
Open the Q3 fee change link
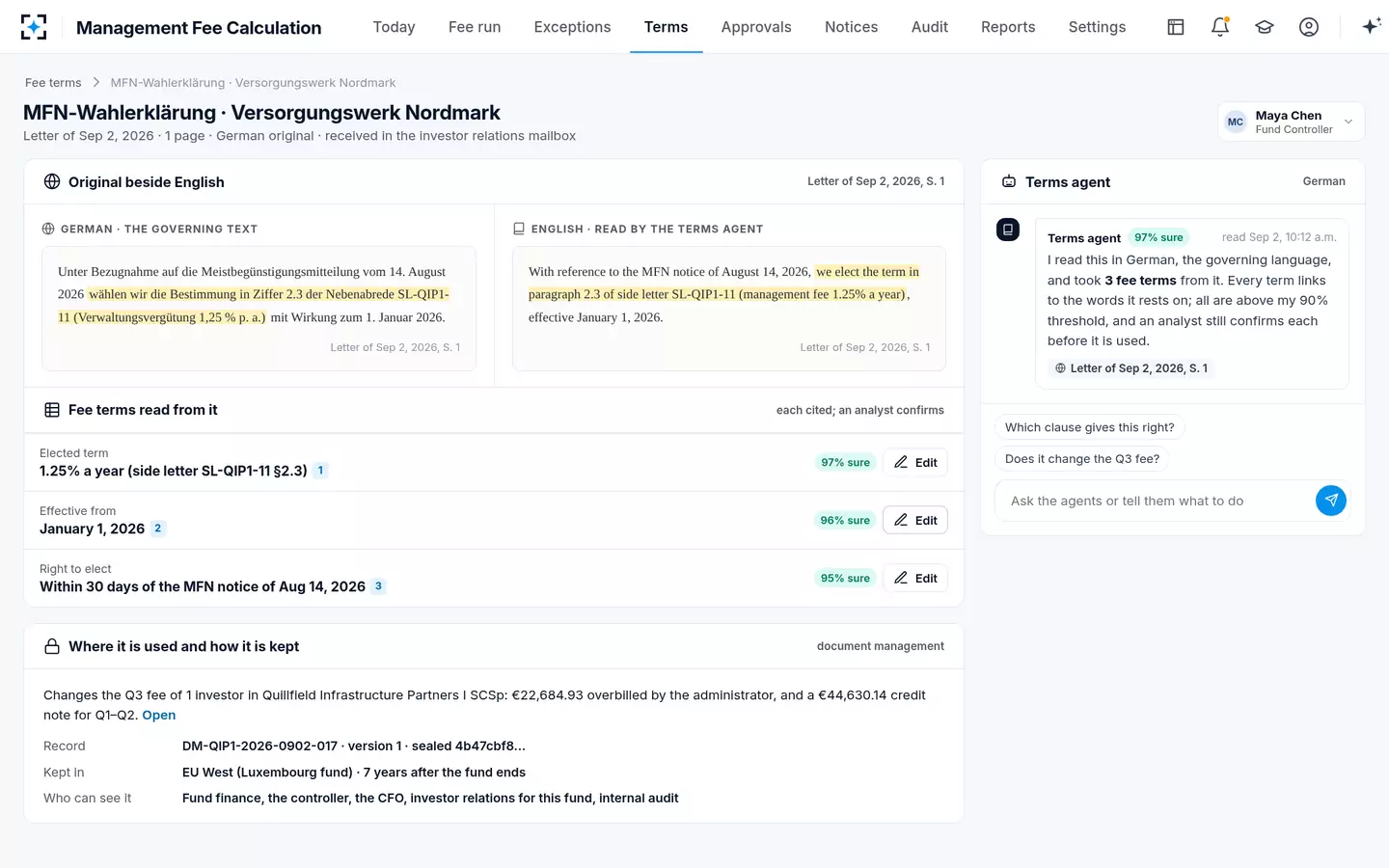pos(159,715)
